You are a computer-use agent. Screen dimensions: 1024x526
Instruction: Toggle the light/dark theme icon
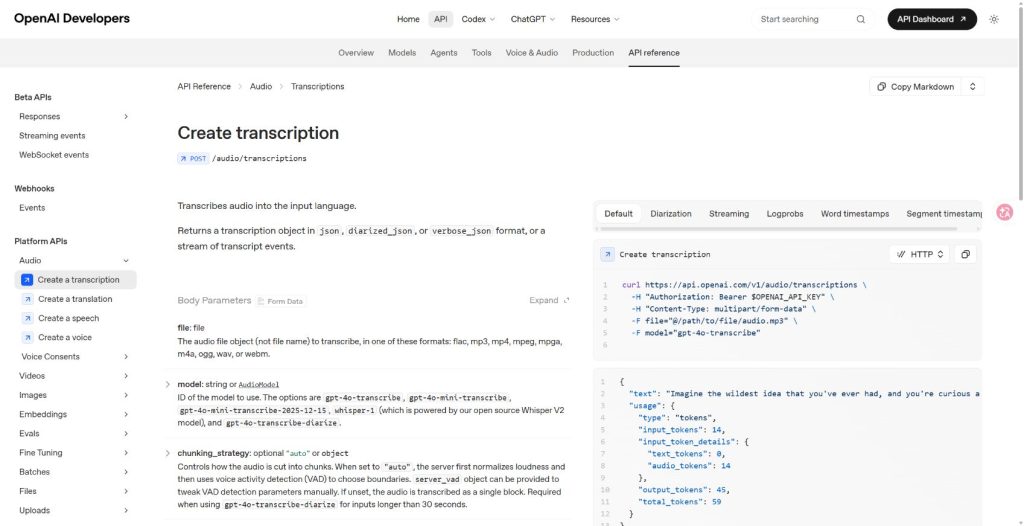tap(994, 20)
